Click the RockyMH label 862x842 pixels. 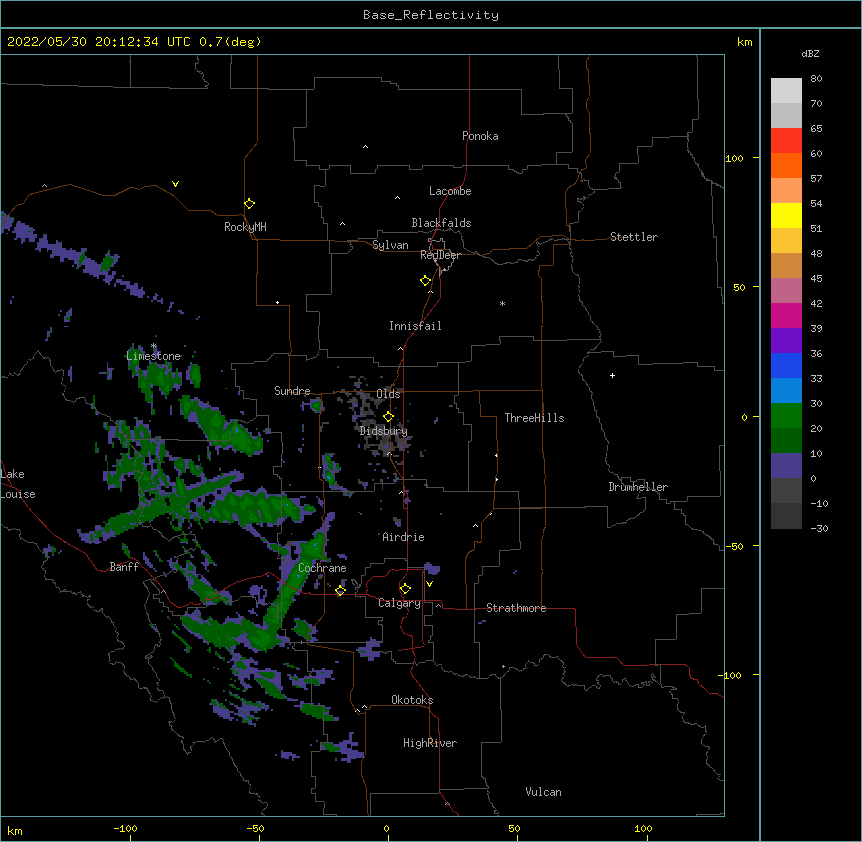coord(245,227)
